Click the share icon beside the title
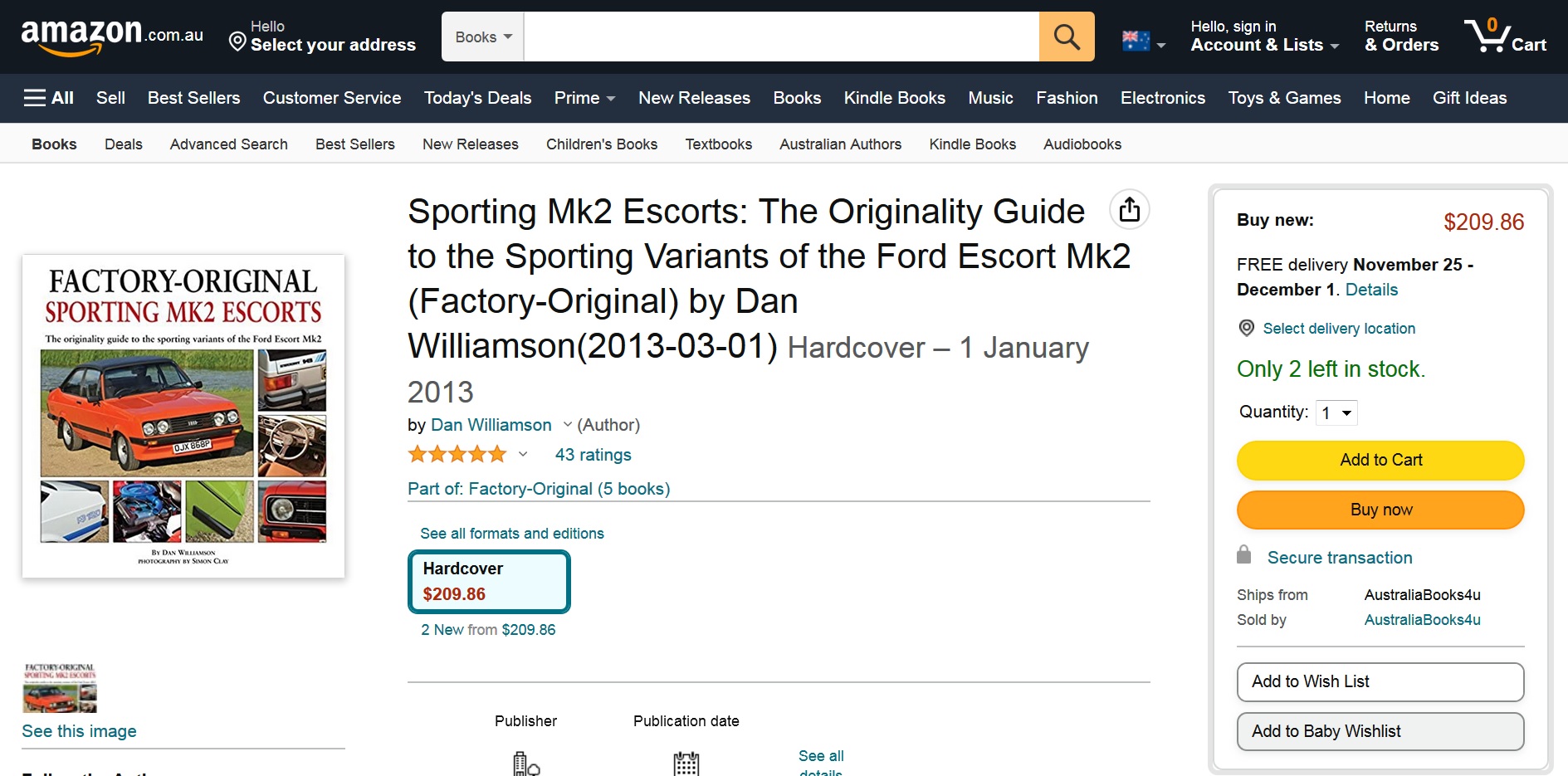Viewport: 1568px width, 776px height. [x=1130, y=210]
